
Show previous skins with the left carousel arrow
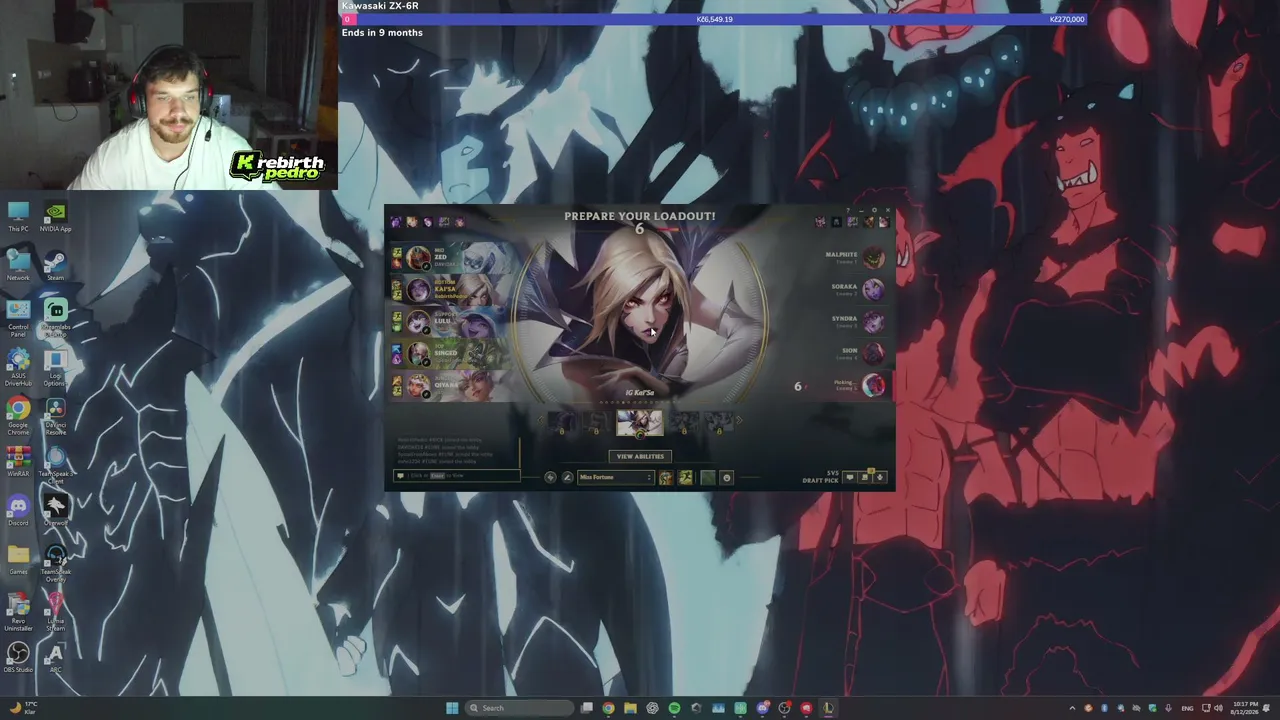tap(541, 421)
